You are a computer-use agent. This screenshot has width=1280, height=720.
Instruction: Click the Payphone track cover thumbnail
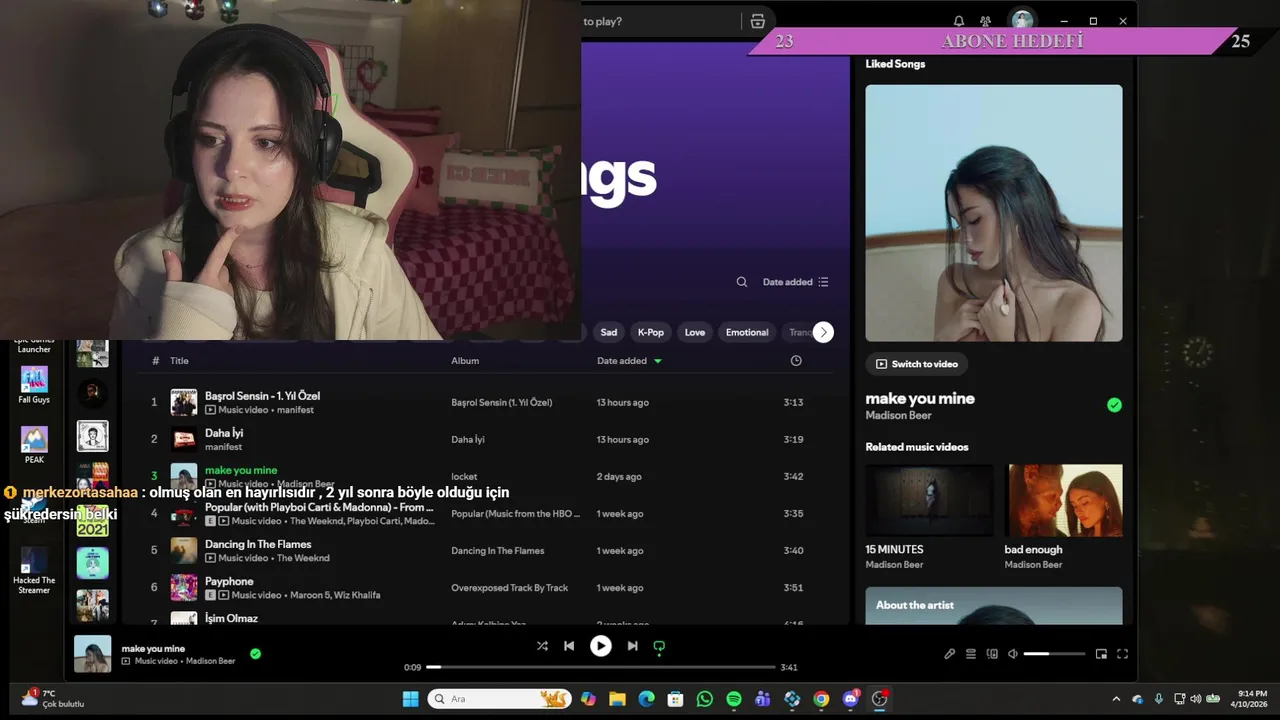[184, 588]
